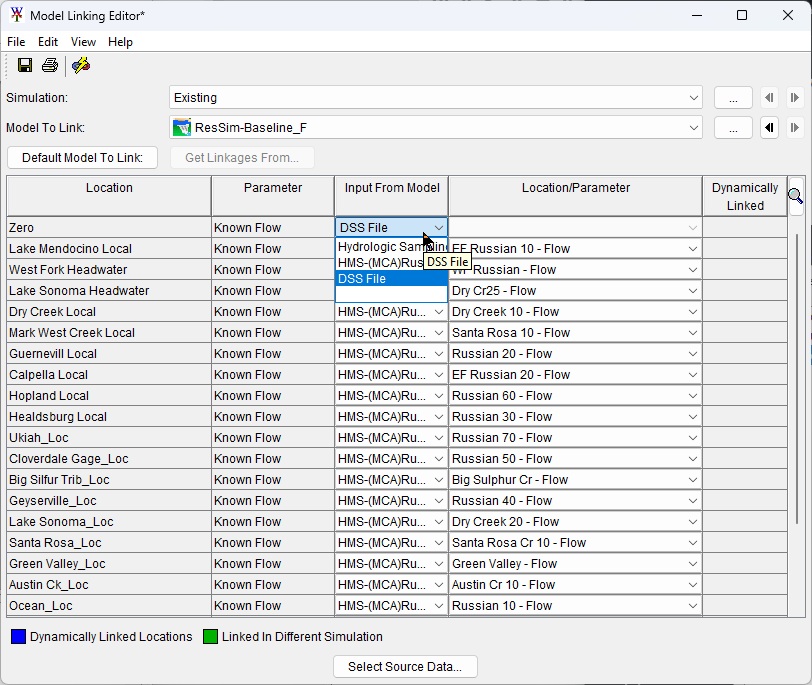Open the View menu

83,42
